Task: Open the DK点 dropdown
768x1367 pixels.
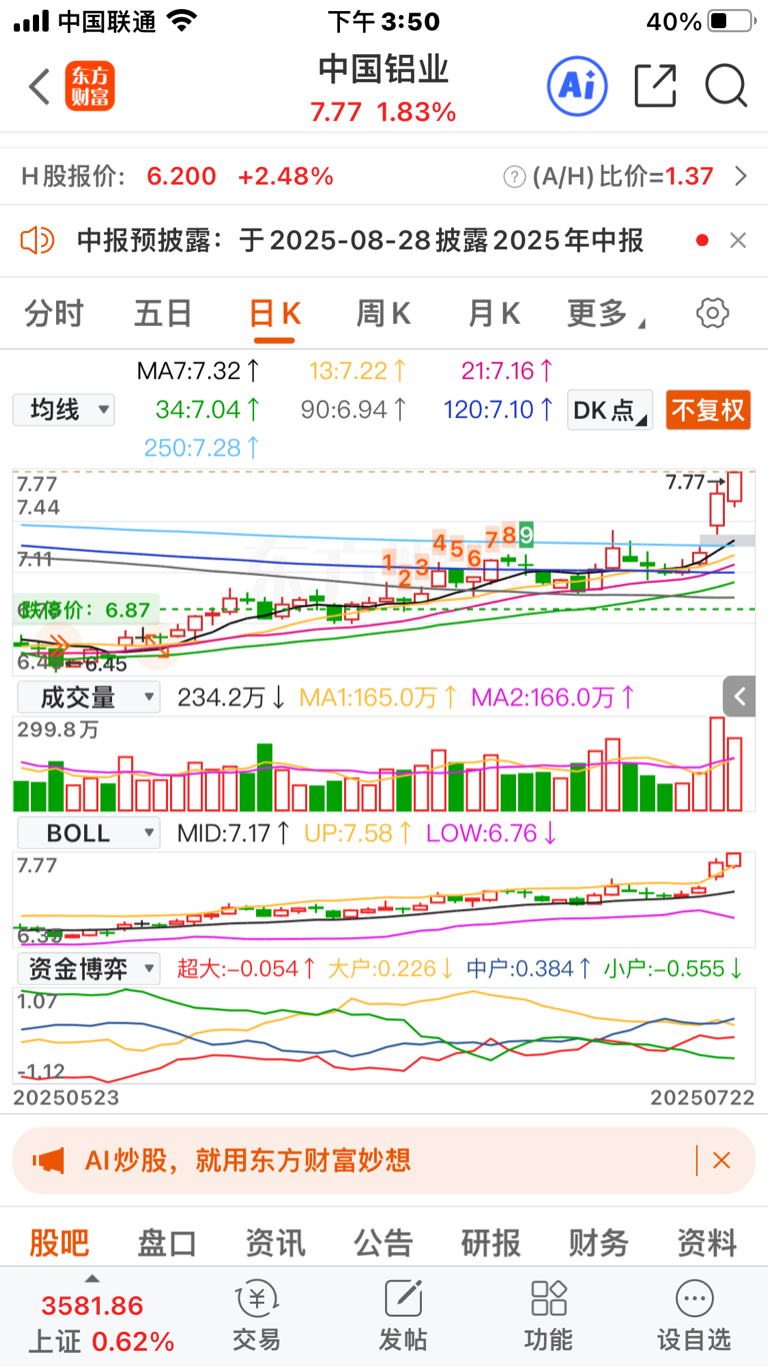Action: 610,409
